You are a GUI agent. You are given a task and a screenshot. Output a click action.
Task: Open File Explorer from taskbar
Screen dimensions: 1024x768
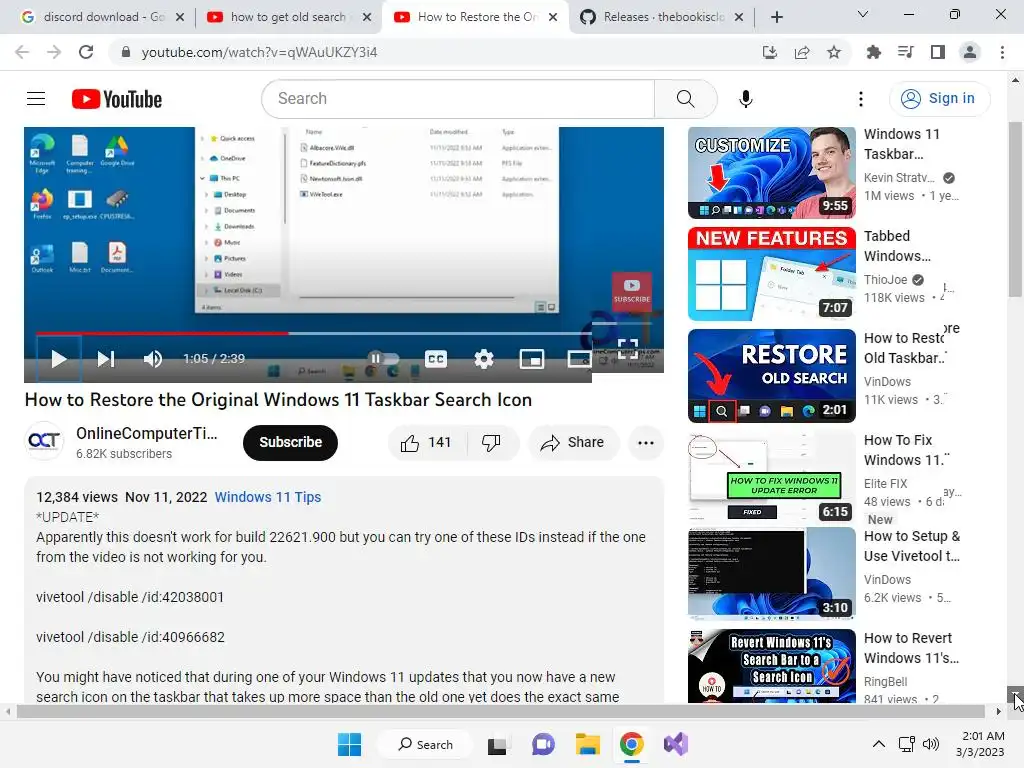(x=588, y=744)
